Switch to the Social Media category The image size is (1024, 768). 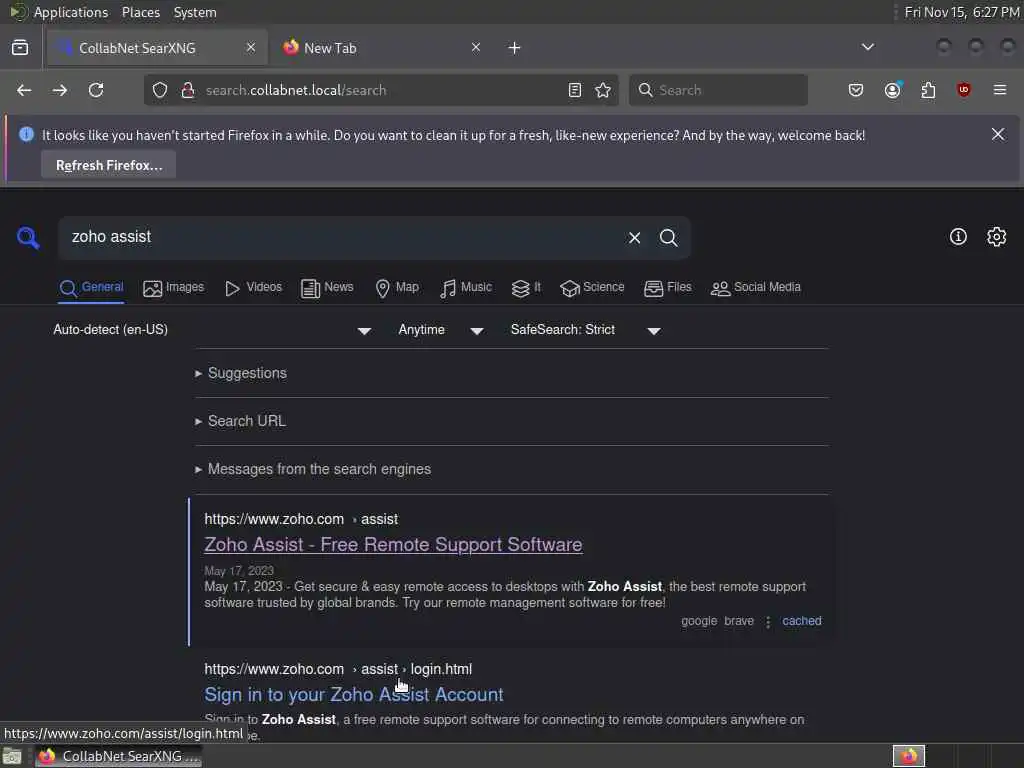(756, 287)
